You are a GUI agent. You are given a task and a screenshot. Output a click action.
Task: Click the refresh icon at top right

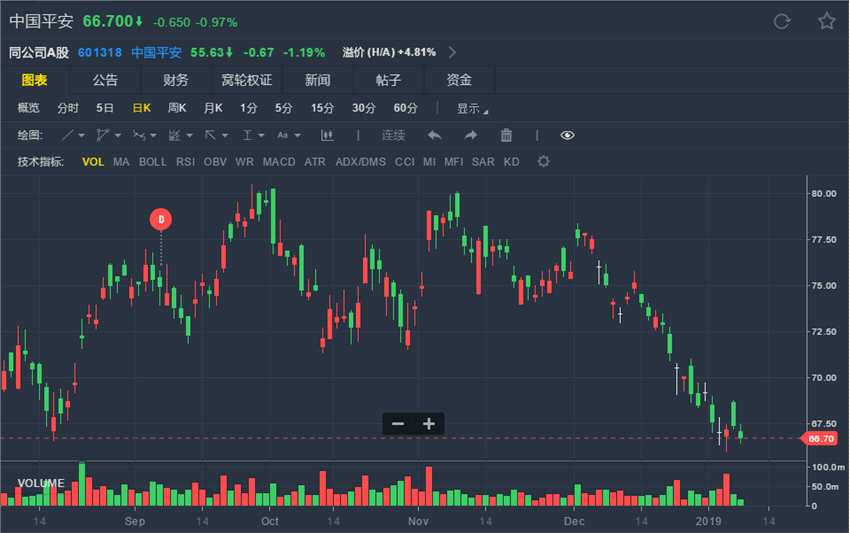tap(782, 21)
